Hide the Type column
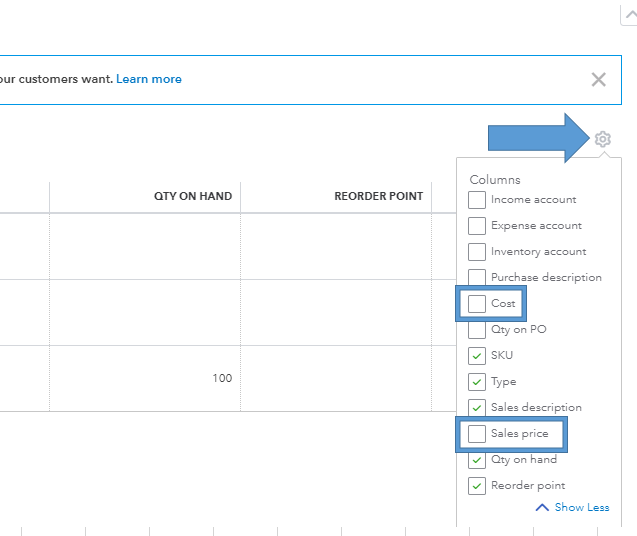The height and width of the screenshot is (536, 637). tap(477, 381)
